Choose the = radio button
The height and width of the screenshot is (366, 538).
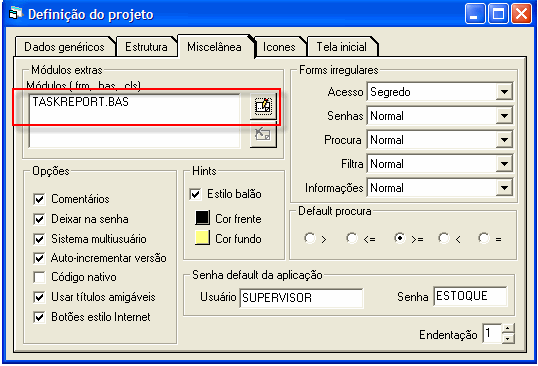484,238
